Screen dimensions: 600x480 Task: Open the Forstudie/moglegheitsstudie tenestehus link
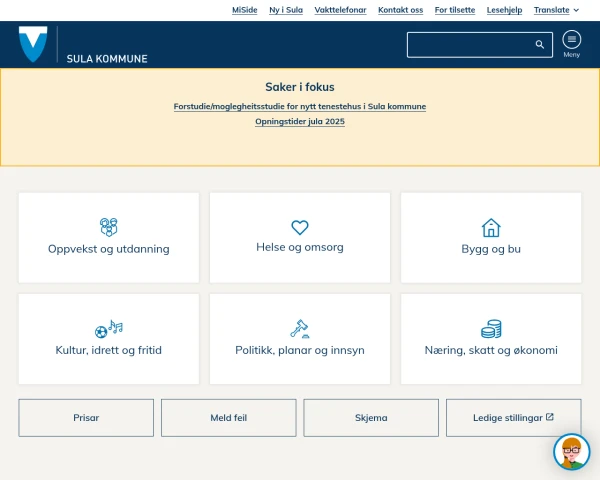tap(300, 106)
